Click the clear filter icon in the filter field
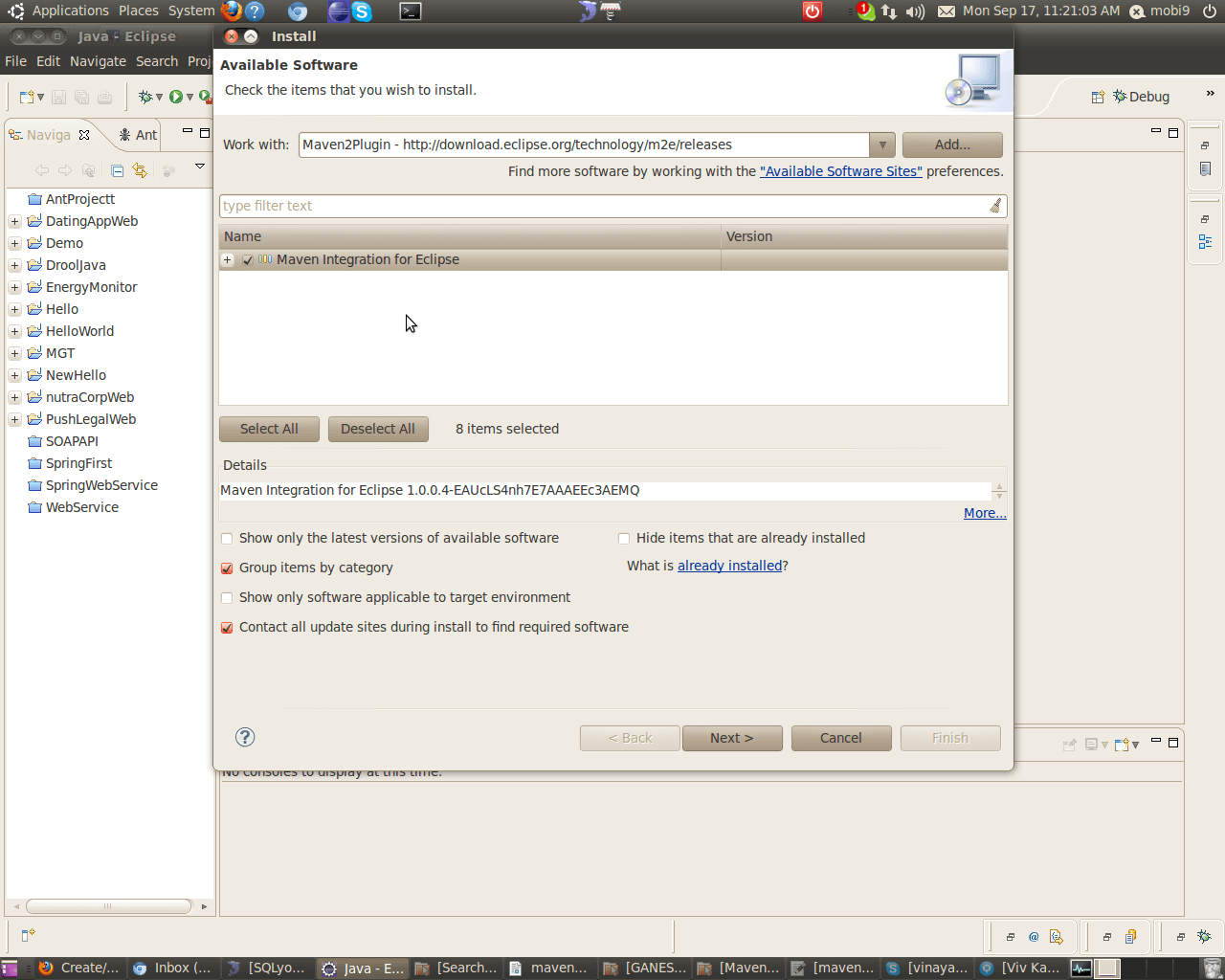The width and height of the screenshot is (1225, 980). point(997,206)
